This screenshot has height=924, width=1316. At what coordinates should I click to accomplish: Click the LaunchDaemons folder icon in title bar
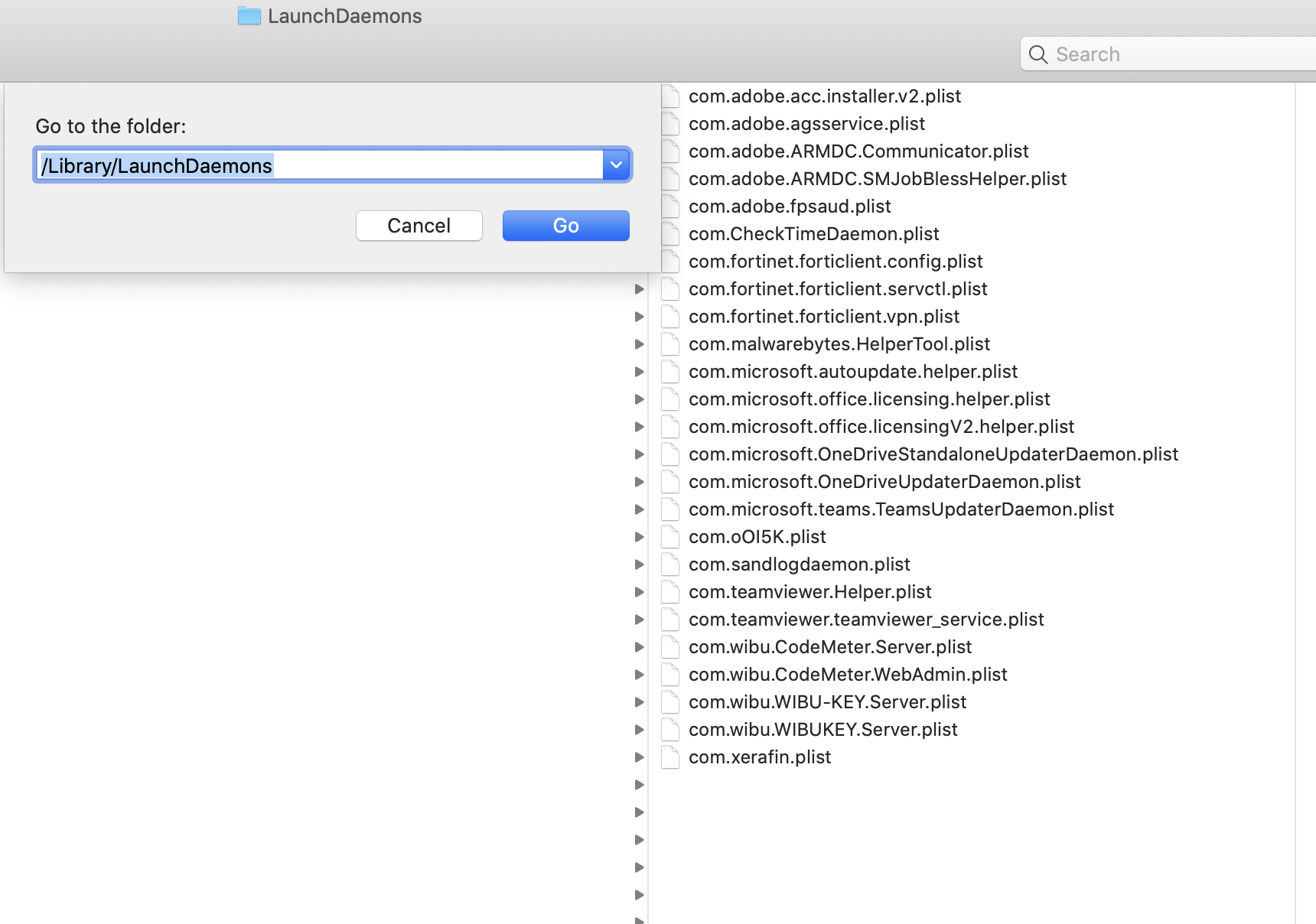249,16
